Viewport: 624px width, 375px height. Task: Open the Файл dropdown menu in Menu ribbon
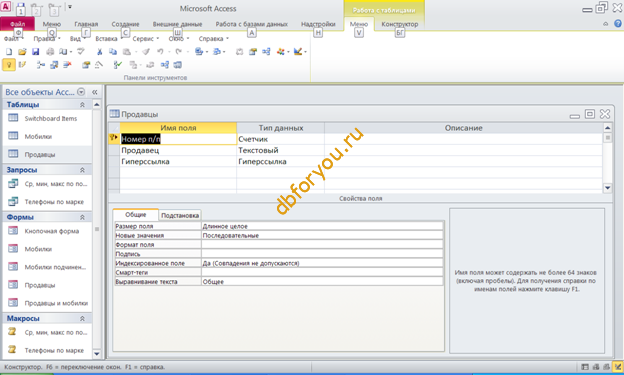click(x=14, y=39)
